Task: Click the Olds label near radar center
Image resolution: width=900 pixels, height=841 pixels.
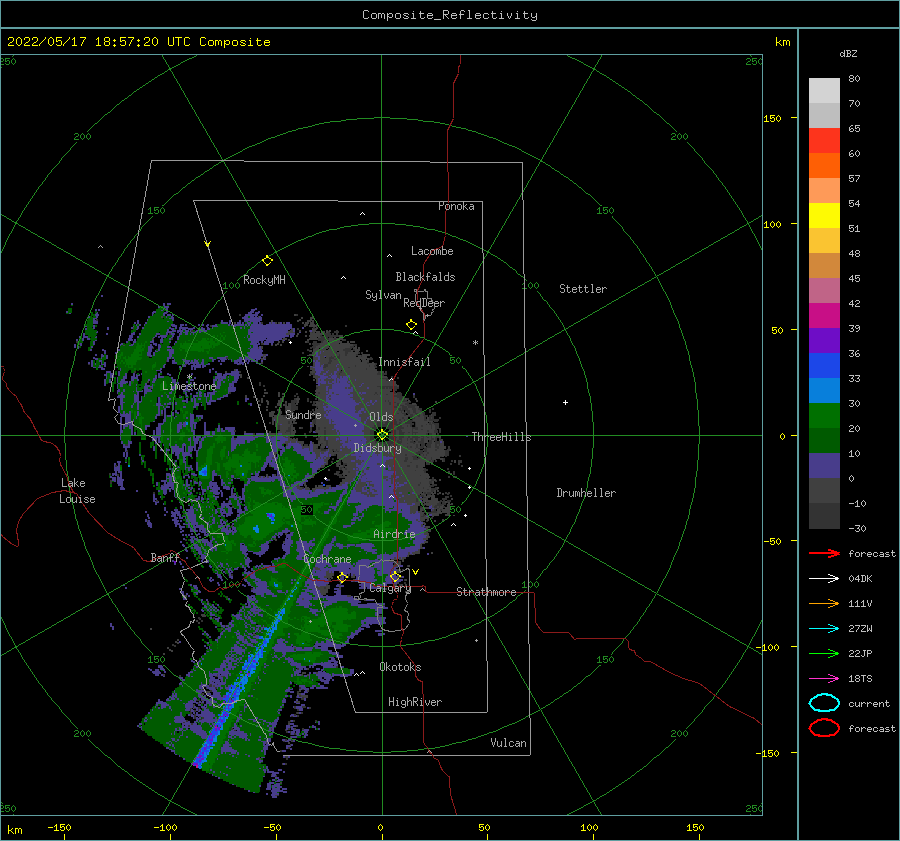Action: pyautogui.click(x=381, y=417)
